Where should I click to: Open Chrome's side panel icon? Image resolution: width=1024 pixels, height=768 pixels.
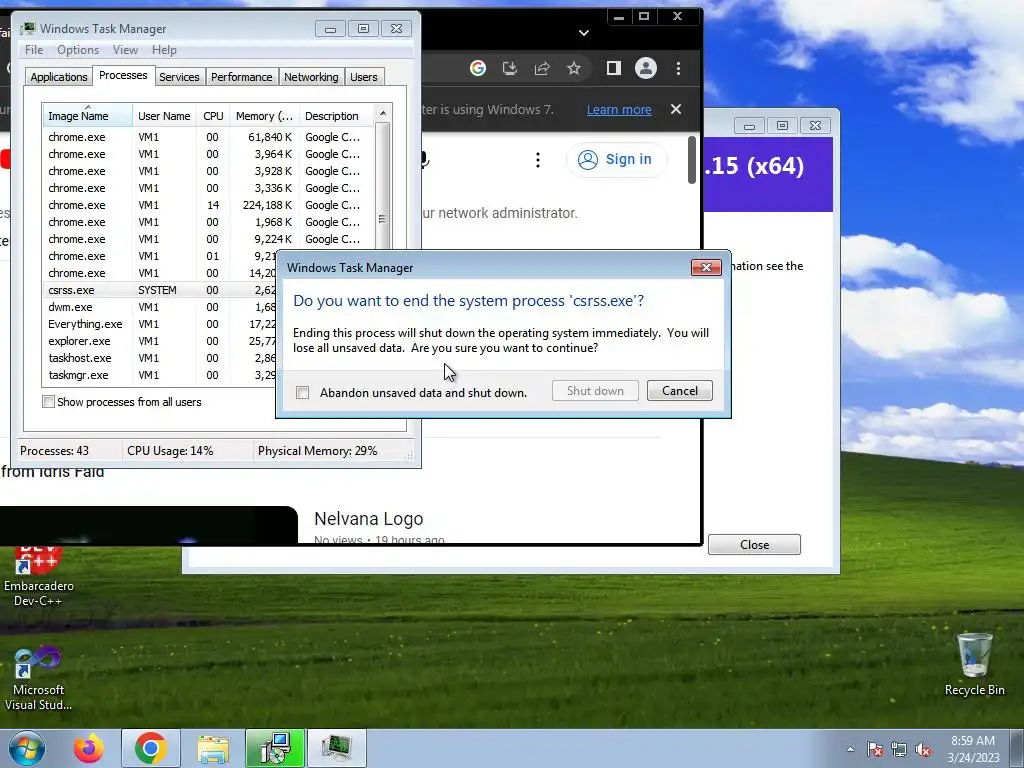[x=613, y=68]
